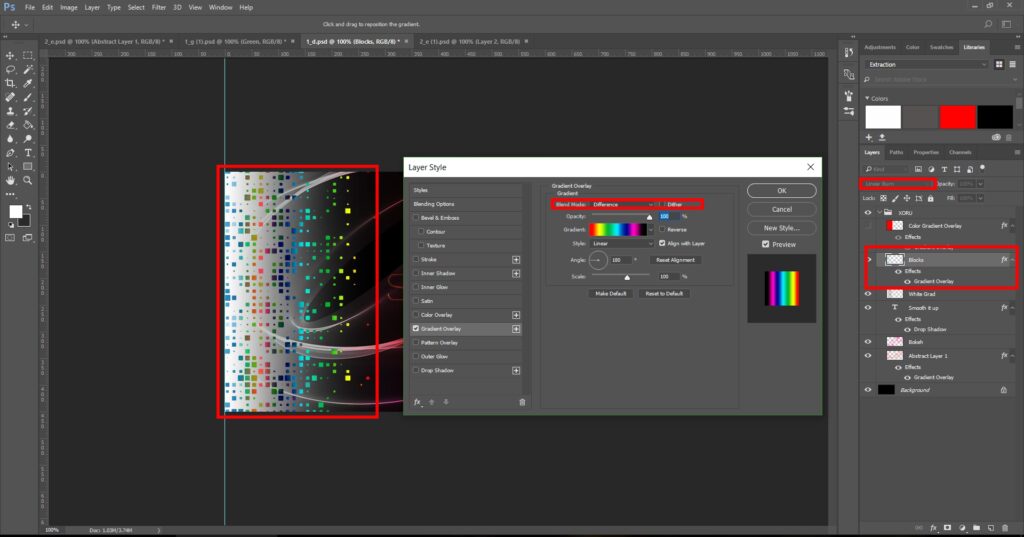Click the OK button in Layer Style
Screen dimensions: 1024x537
coord(781,190)
